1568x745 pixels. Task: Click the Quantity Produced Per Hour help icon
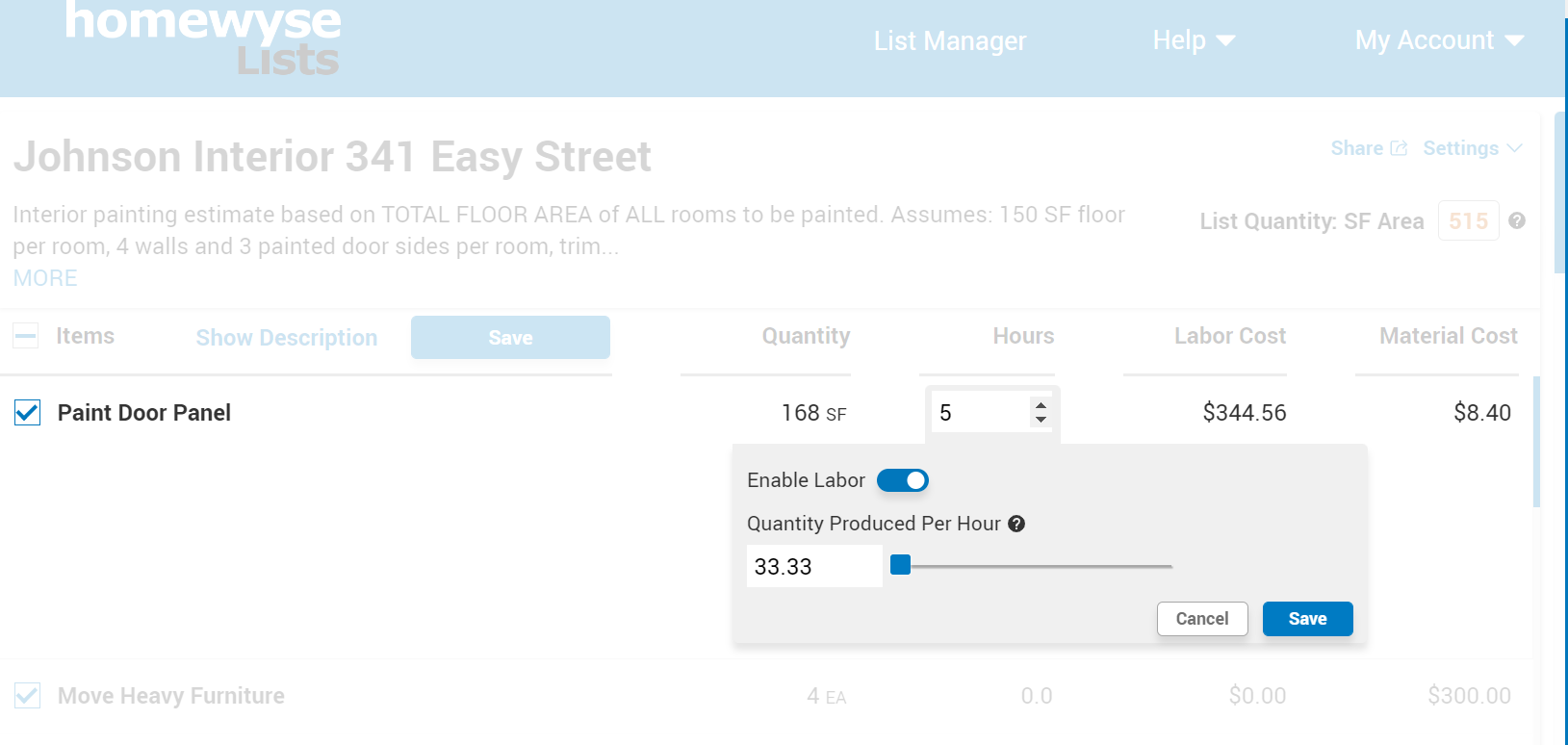[x=1016, y=524]
